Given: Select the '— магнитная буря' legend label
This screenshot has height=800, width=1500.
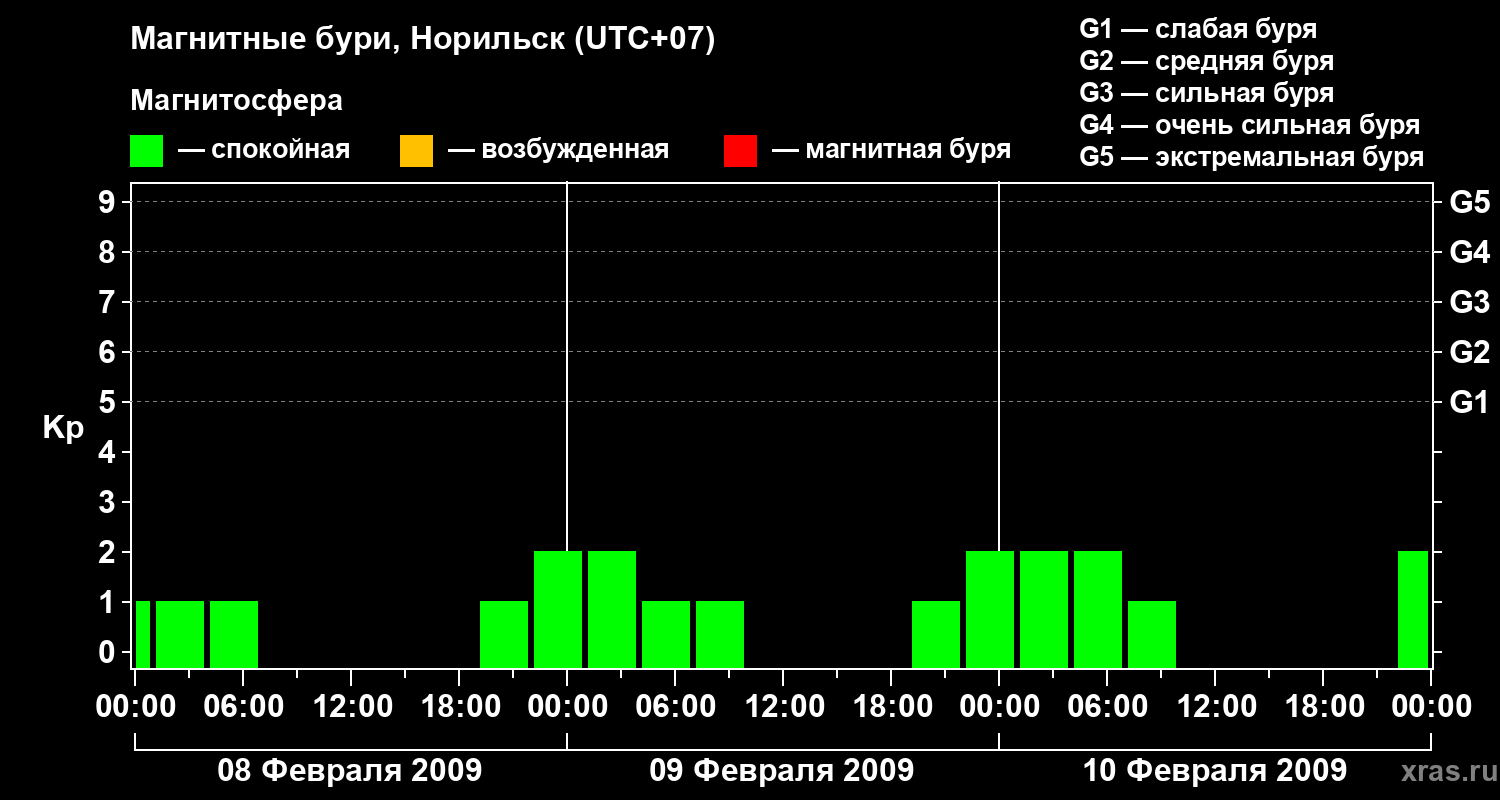Looking at the screenshot, I should coord(891,150).
